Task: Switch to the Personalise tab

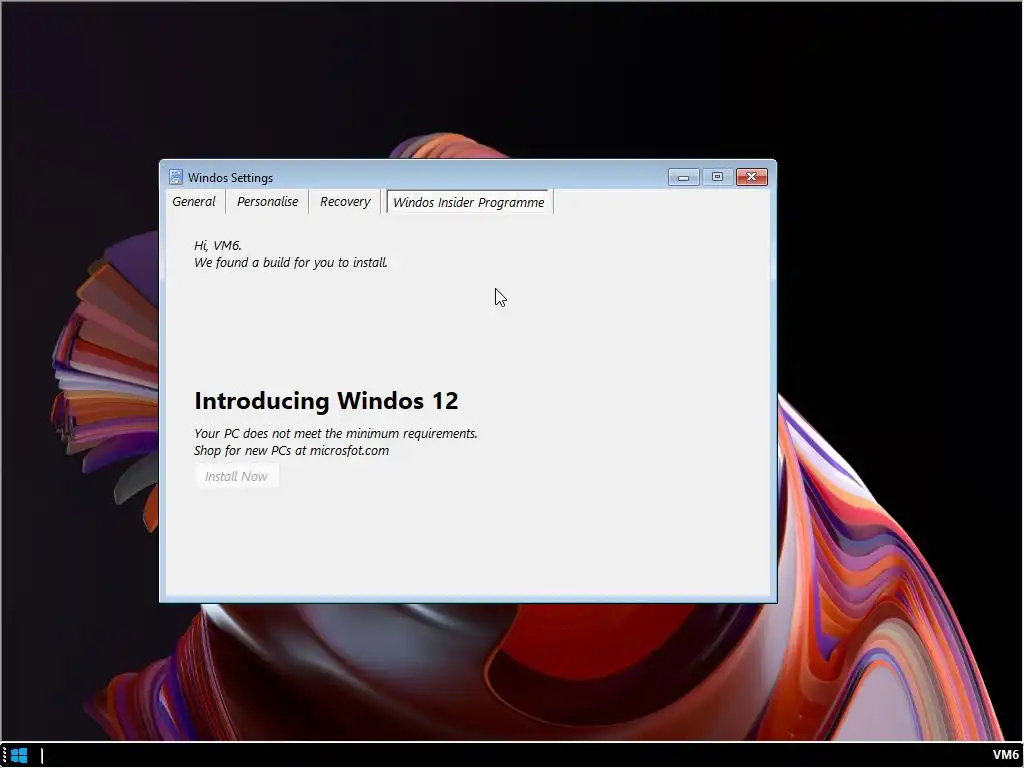Action: 267,202
